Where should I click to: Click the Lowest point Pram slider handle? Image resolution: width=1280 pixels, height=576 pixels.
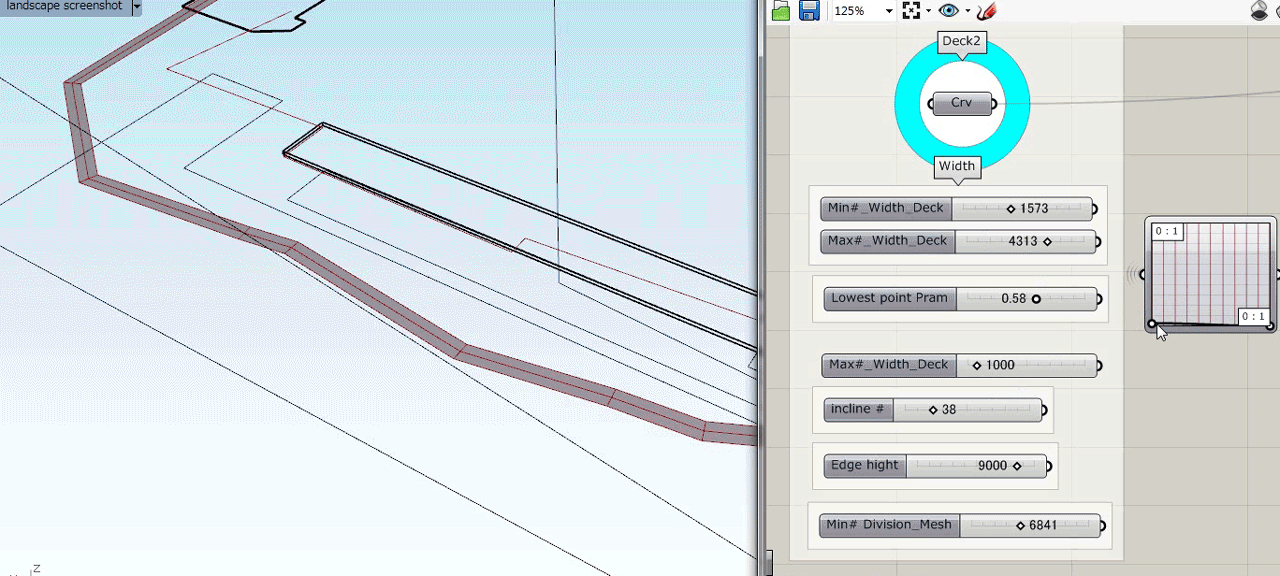(1036, 299)
